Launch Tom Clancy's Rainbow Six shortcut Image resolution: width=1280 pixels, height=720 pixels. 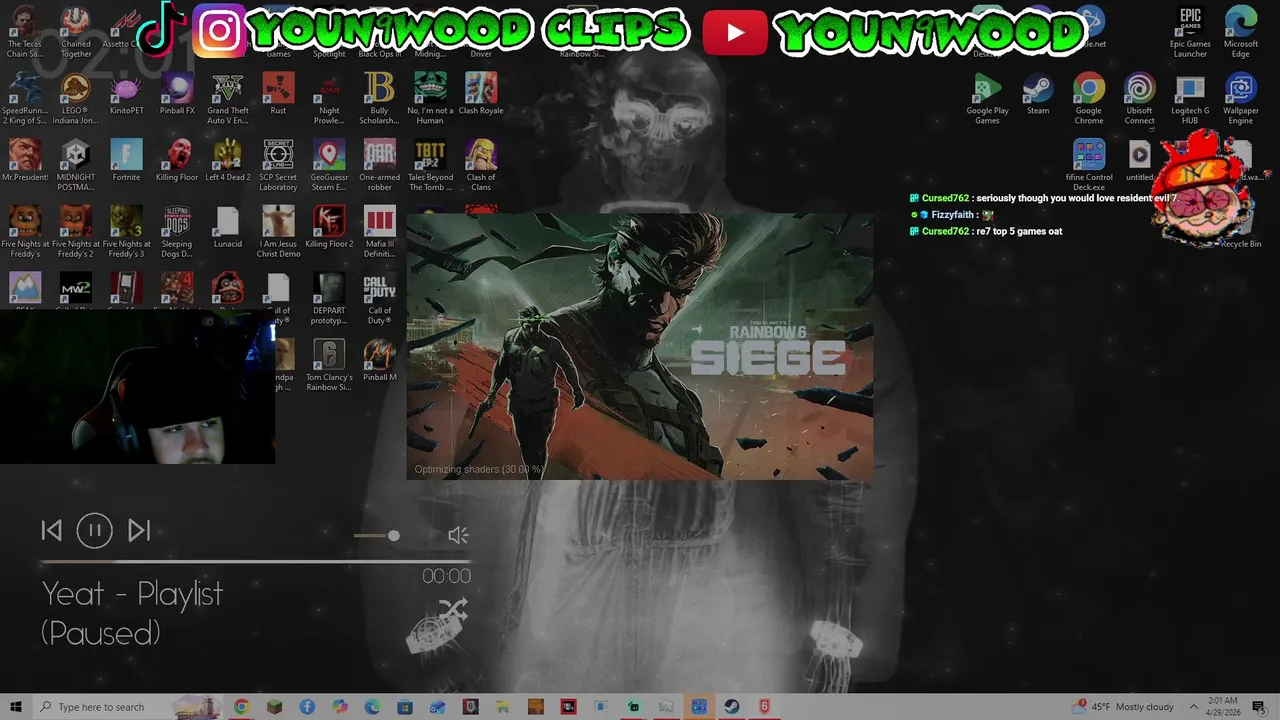click(x=329, y=366)
